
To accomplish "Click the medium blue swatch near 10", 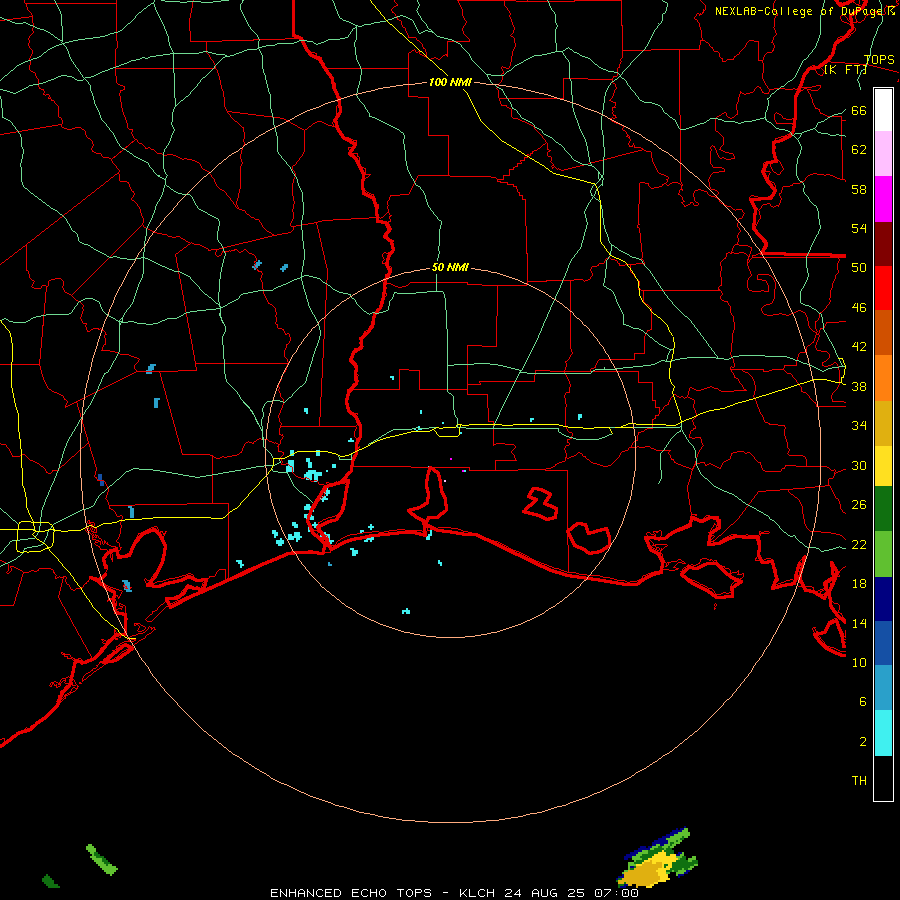I will point(883,643).
